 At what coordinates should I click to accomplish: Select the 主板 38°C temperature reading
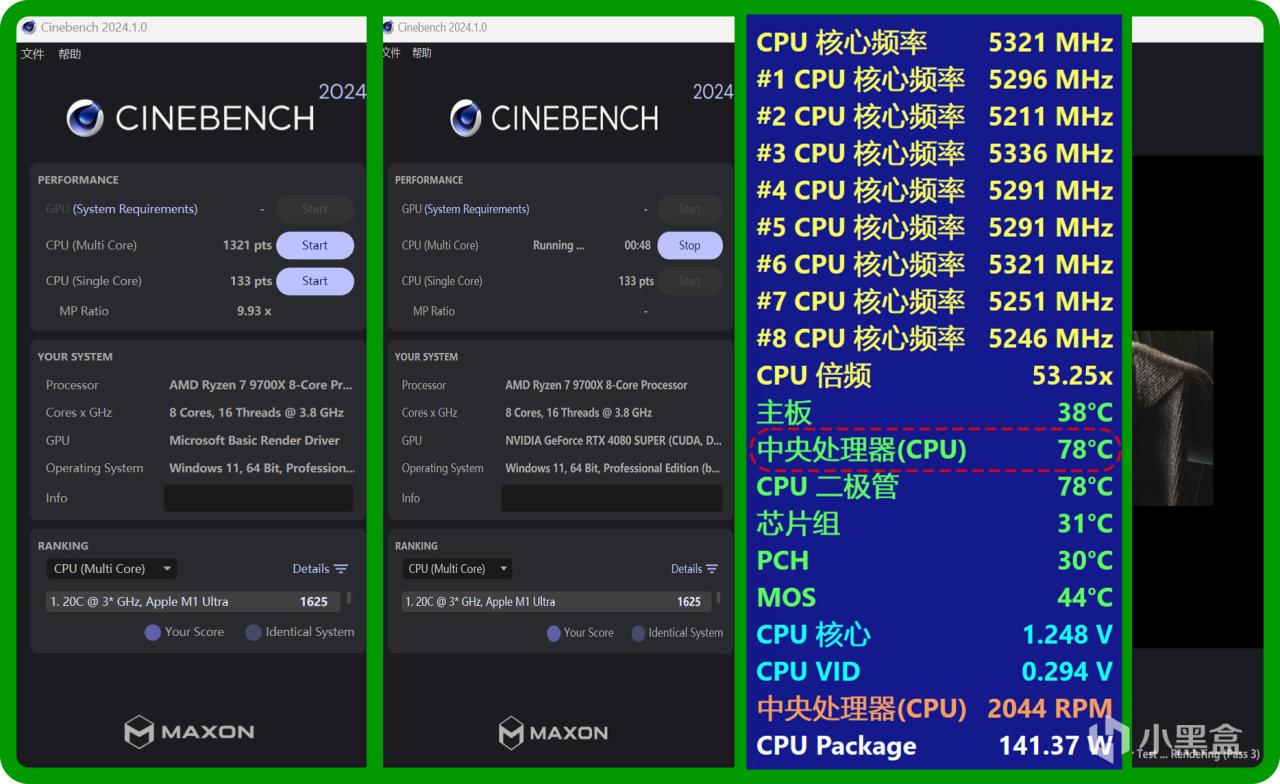coord(934,412)
